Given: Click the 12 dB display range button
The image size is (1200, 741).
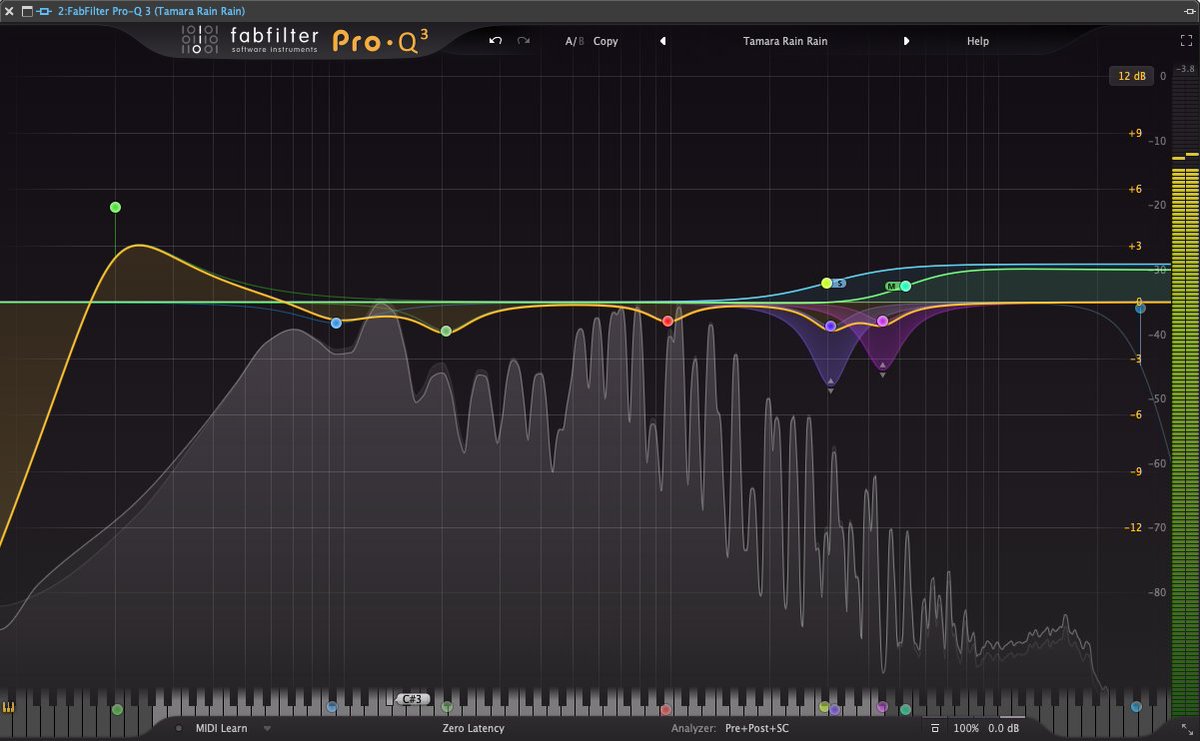Looking at the screenshot, I should [x=1131, y=75].
